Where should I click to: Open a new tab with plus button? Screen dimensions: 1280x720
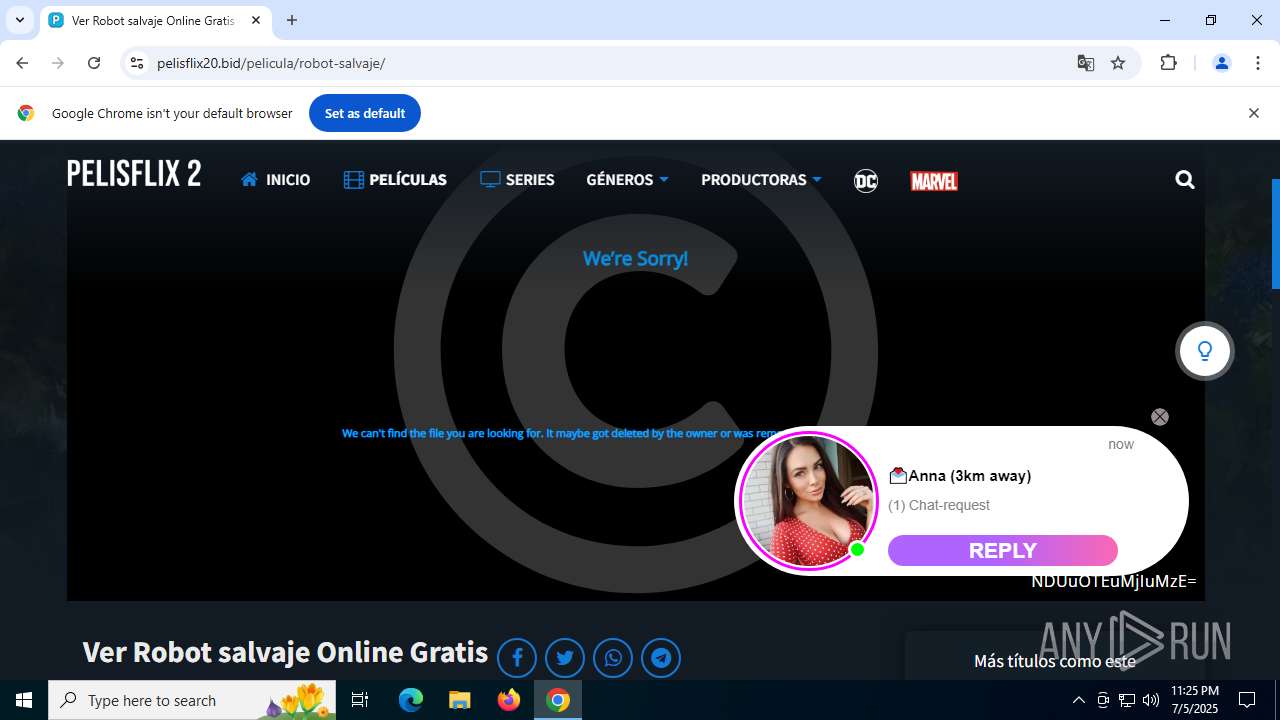[292, 20]
